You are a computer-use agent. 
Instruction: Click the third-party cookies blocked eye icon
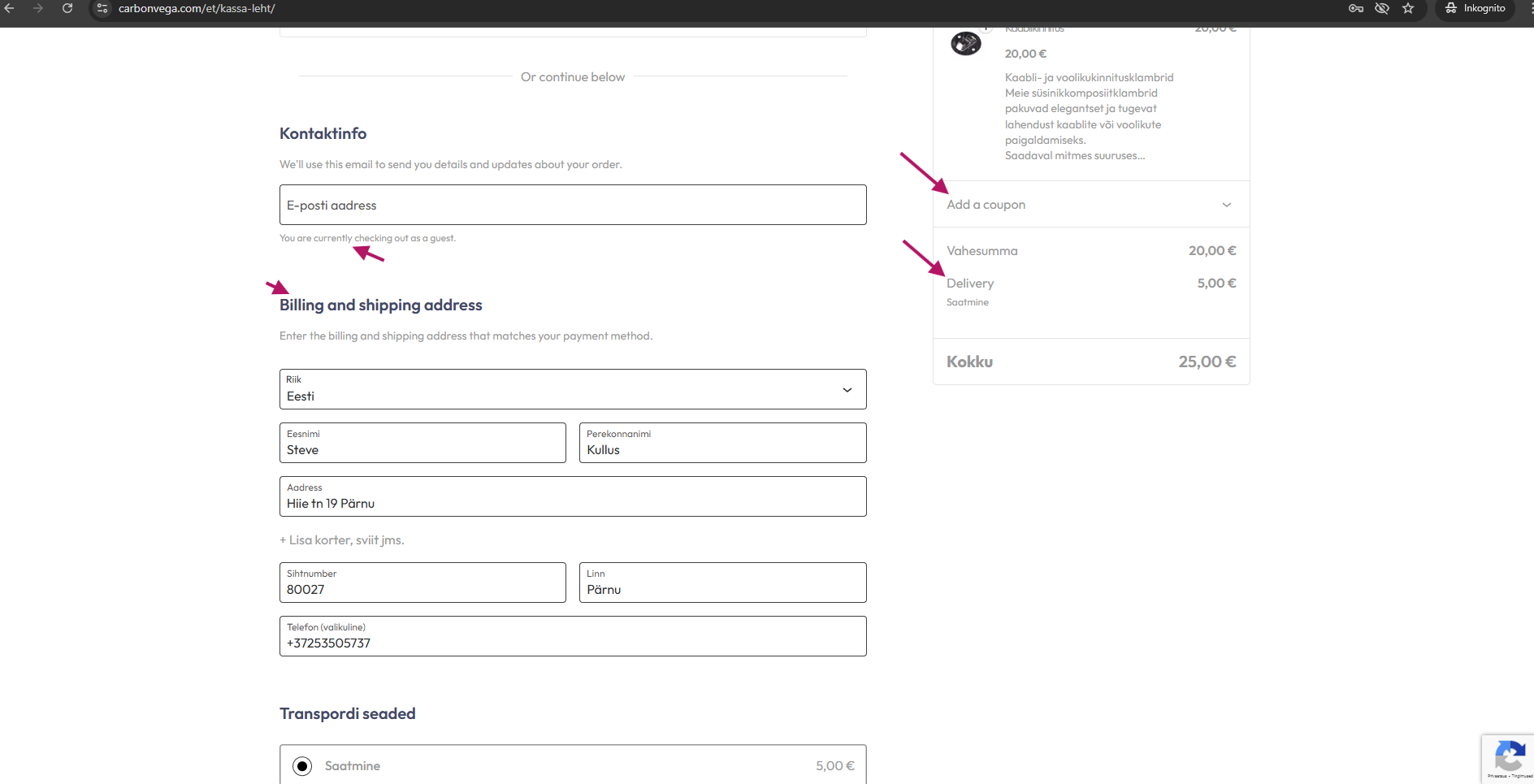(1381, 8)
